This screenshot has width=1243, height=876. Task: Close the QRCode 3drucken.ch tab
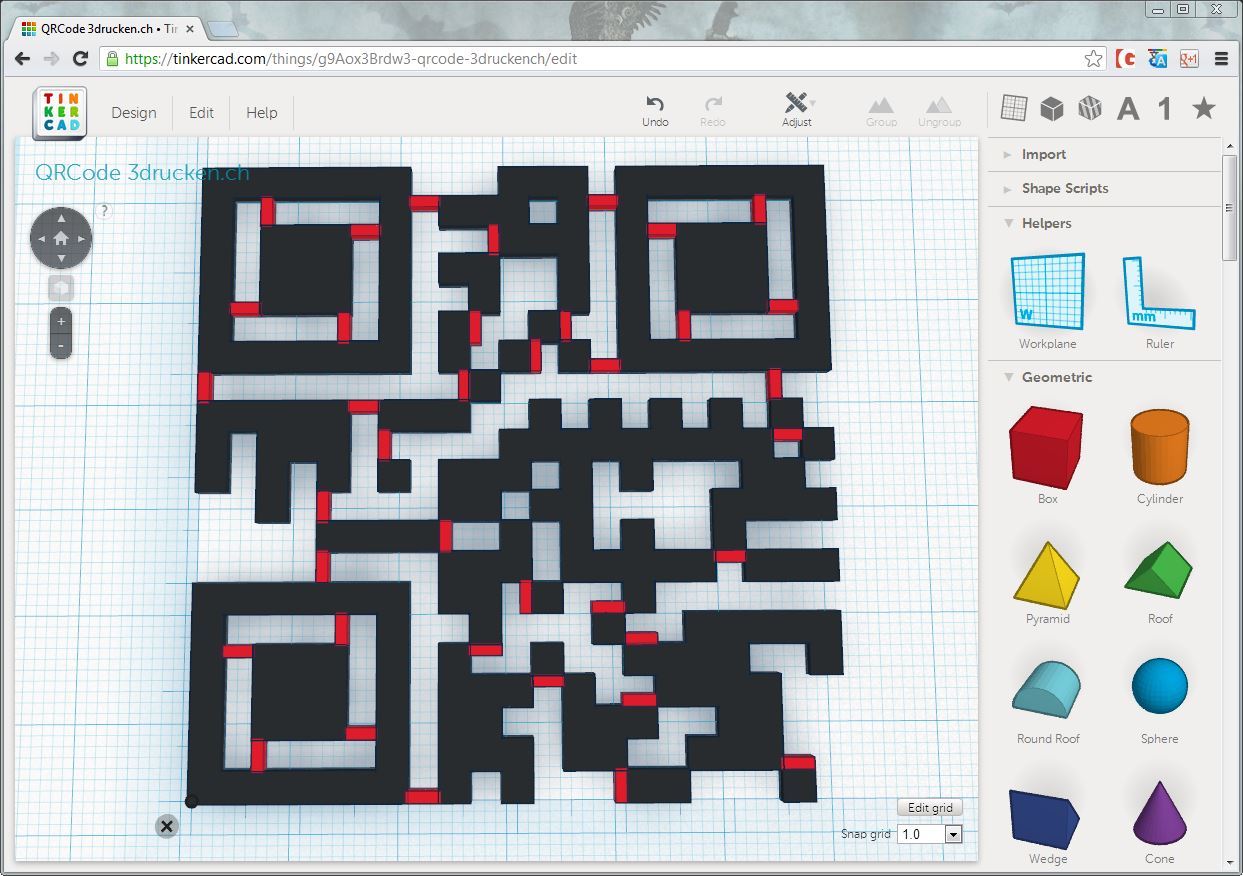(190, 29)
